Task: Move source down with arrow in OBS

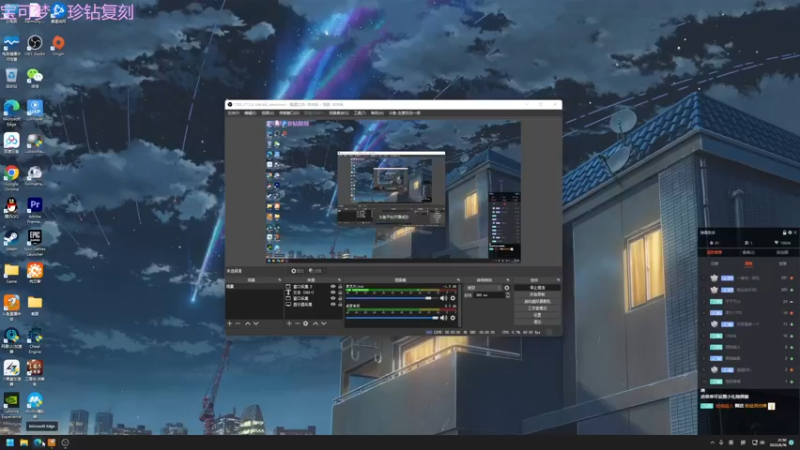Action: pos(323,323)
